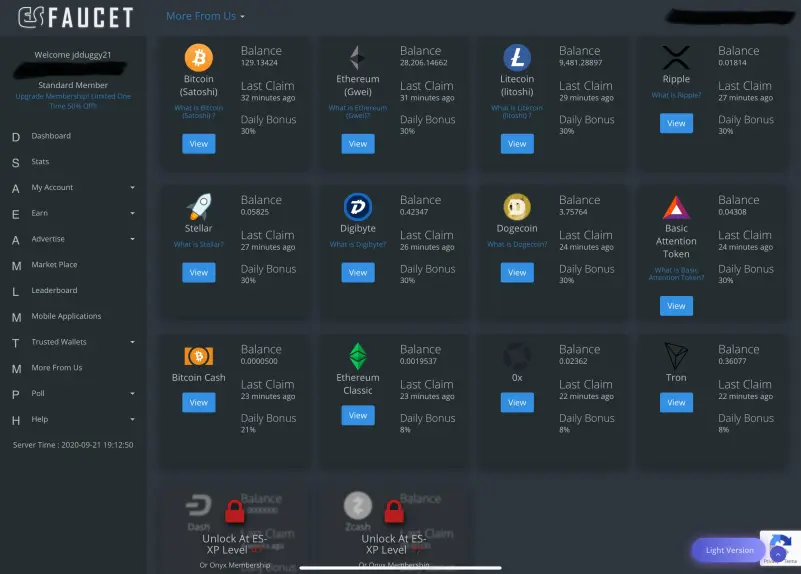Screen dimensions: 801x574
Task: Open the What is Digibyte link
Action: (358, 245)
